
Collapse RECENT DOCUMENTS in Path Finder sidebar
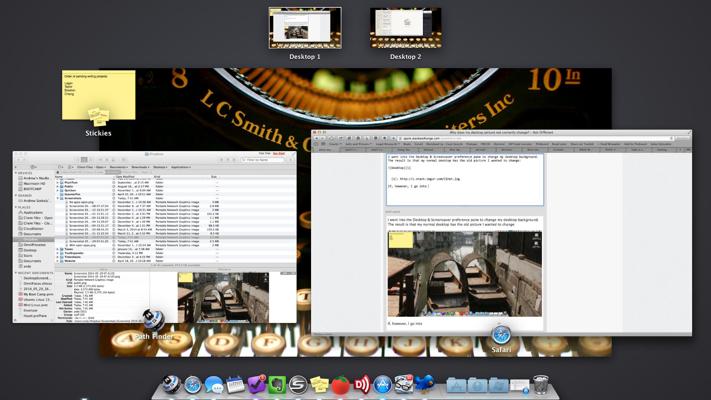coord(16,273)
